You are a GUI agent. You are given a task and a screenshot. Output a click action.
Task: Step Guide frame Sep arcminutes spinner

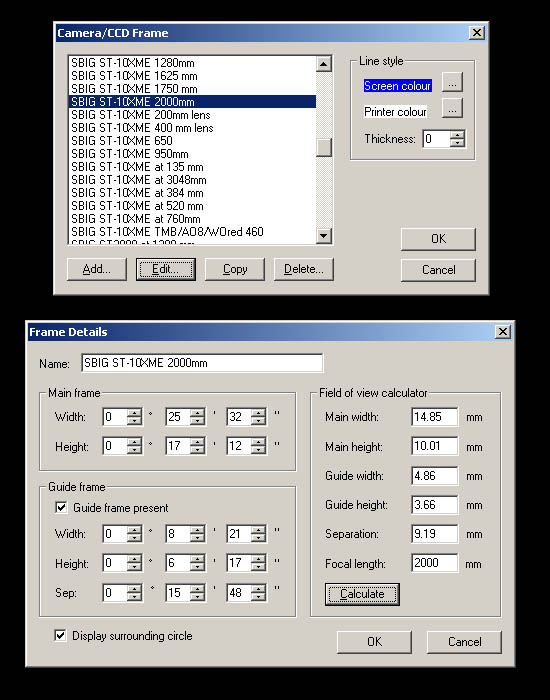pyautogui.click(x=197, y=593)
